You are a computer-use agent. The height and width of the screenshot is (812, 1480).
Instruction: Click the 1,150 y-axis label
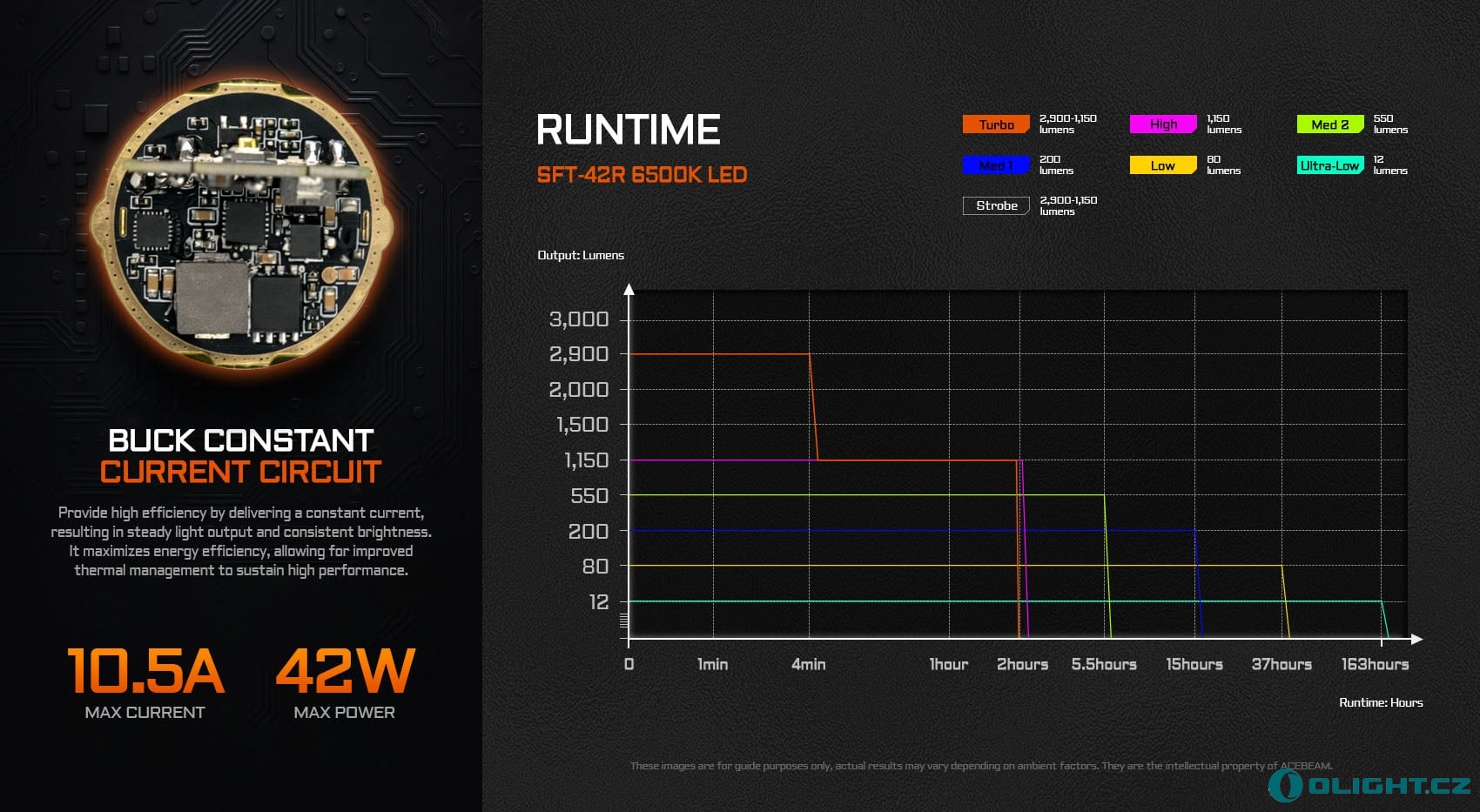(586, 460)
